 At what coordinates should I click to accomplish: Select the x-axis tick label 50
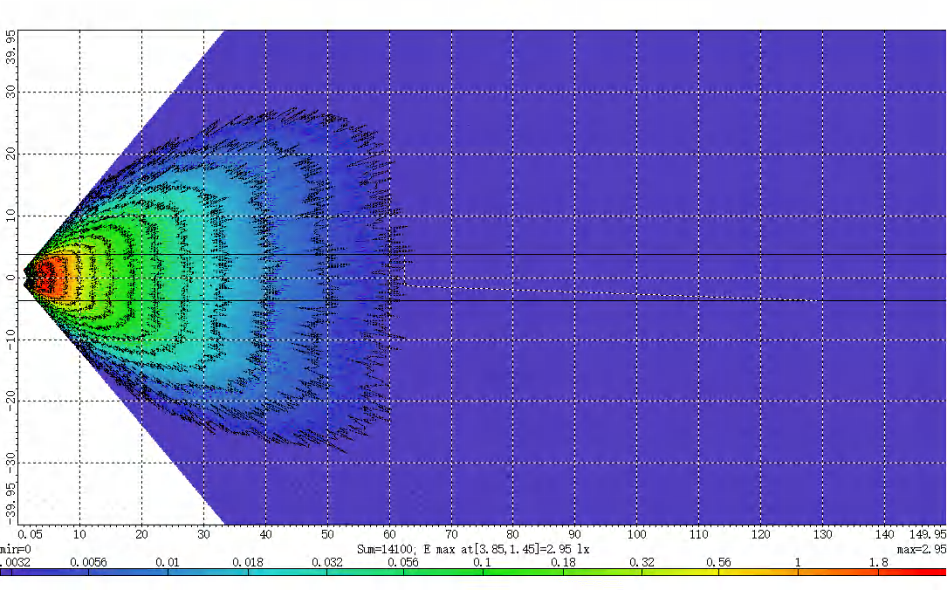click(x=327, y=534)
